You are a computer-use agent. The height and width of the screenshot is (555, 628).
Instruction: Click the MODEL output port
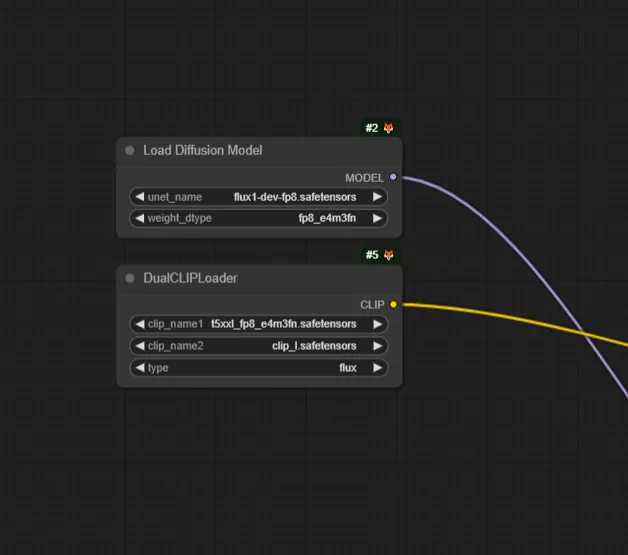[x=393, y=177]
